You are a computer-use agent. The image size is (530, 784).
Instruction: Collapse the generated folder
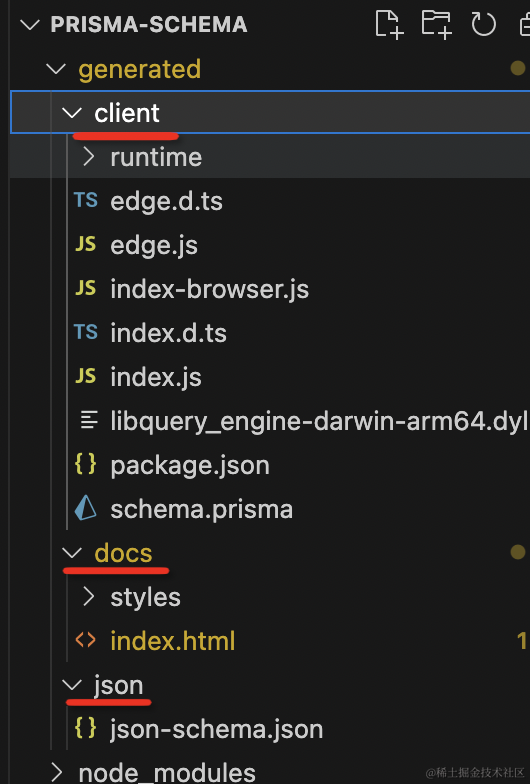tap(56, 68)
